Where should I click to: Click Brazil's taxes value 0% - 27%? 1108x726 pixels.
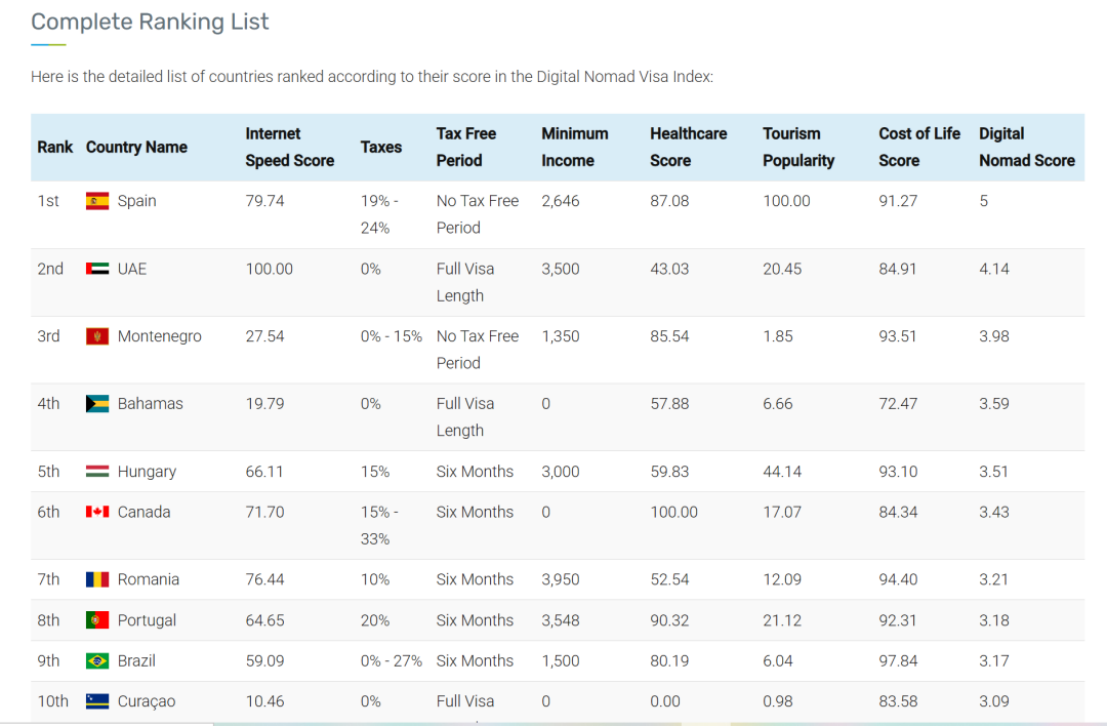391,661
